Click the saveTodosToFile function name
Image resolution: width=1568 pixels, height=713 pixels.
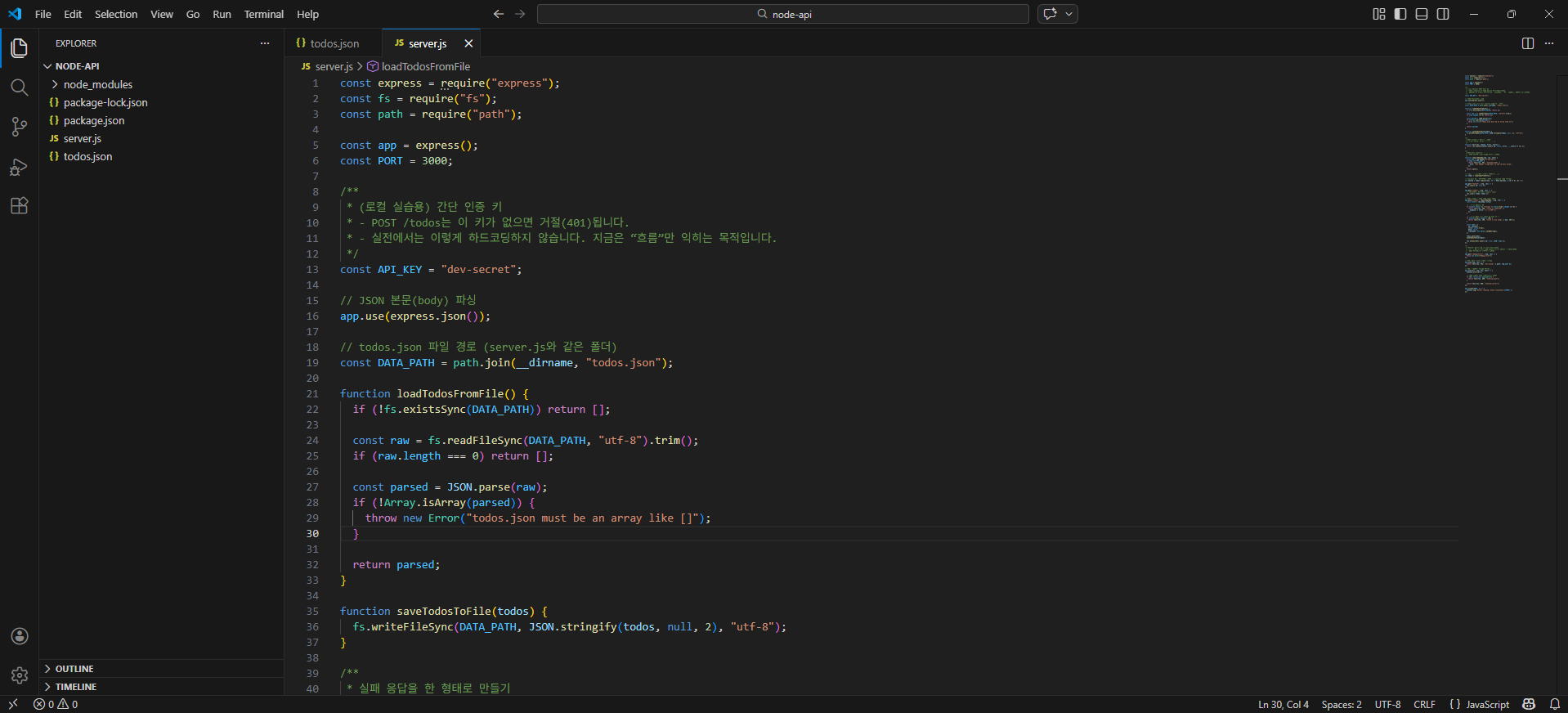point(444,611)
